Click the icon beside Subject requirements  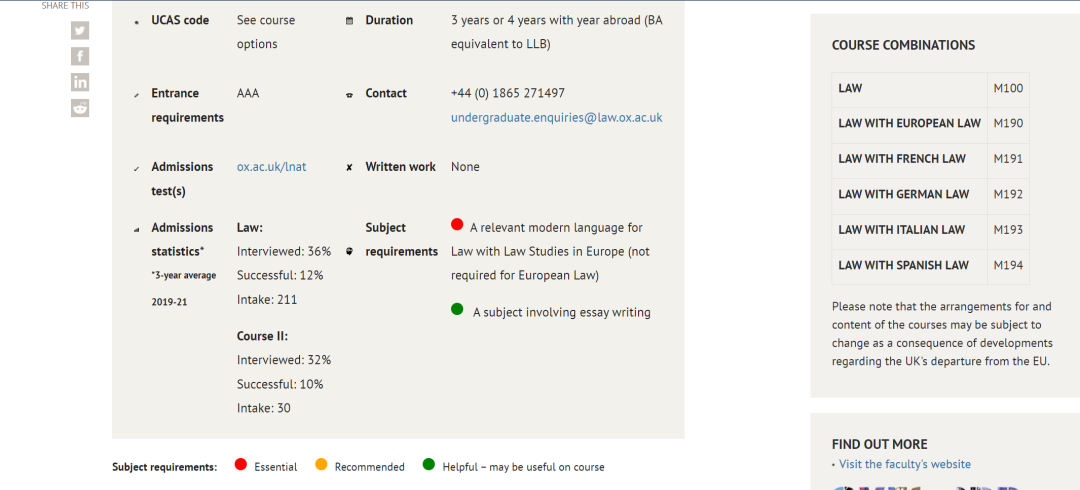click(349, 252)
